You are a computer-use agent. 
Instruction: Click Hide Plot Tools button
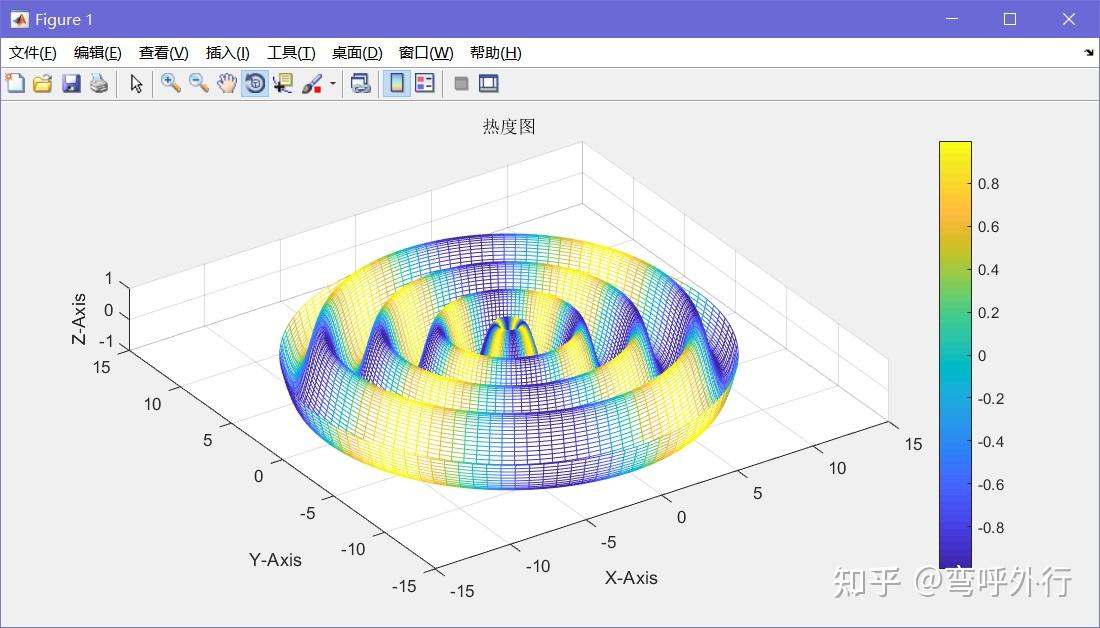(x=461, y=84)
